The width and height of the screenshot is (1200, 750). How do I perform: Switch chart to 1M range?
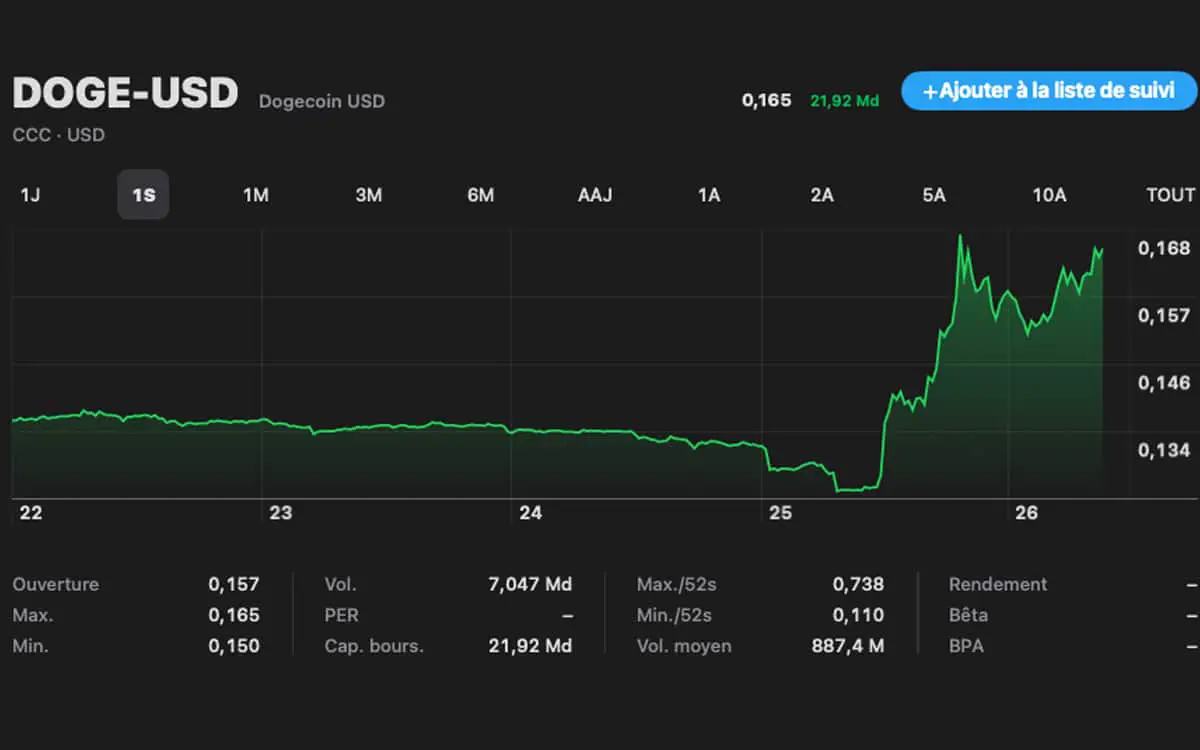coord(256,195)
